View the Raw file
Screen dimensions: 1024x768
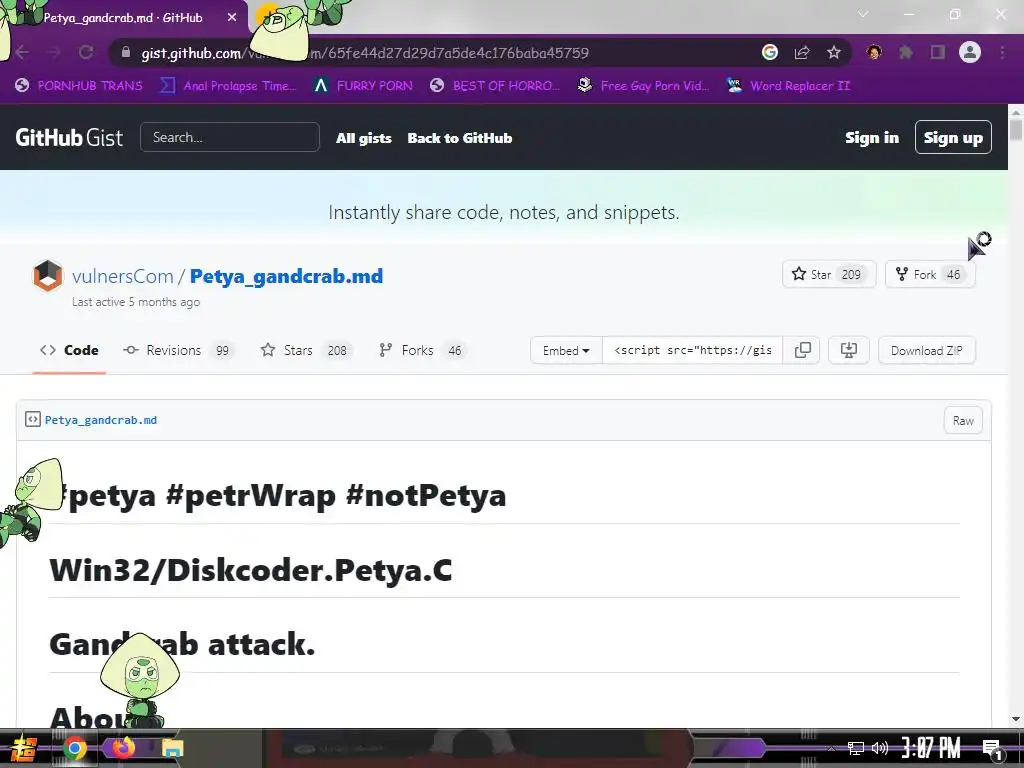point(963,421)
